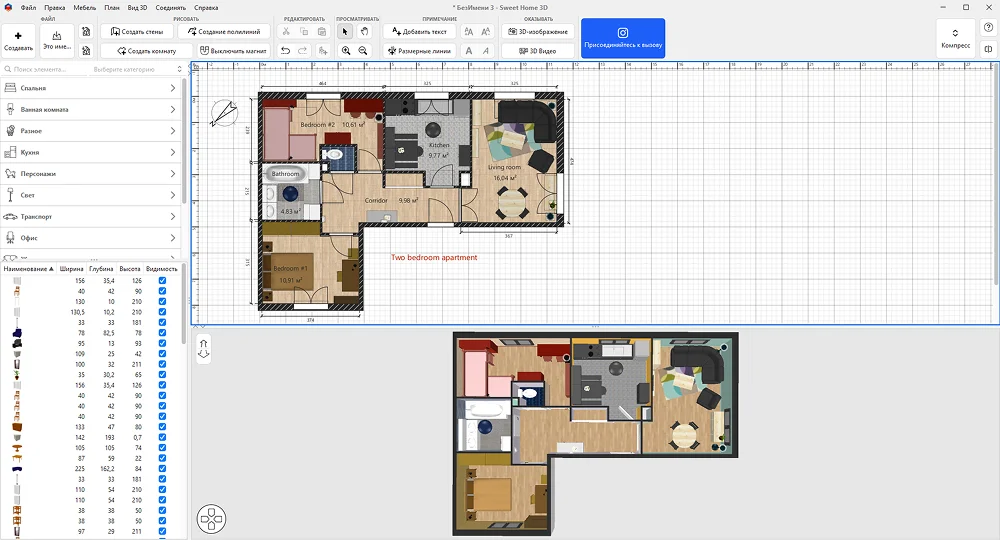This screenshot has height=540, width=1000.
Task: Click the zoom out magnifier icon
Action: [x=363, y=50]
